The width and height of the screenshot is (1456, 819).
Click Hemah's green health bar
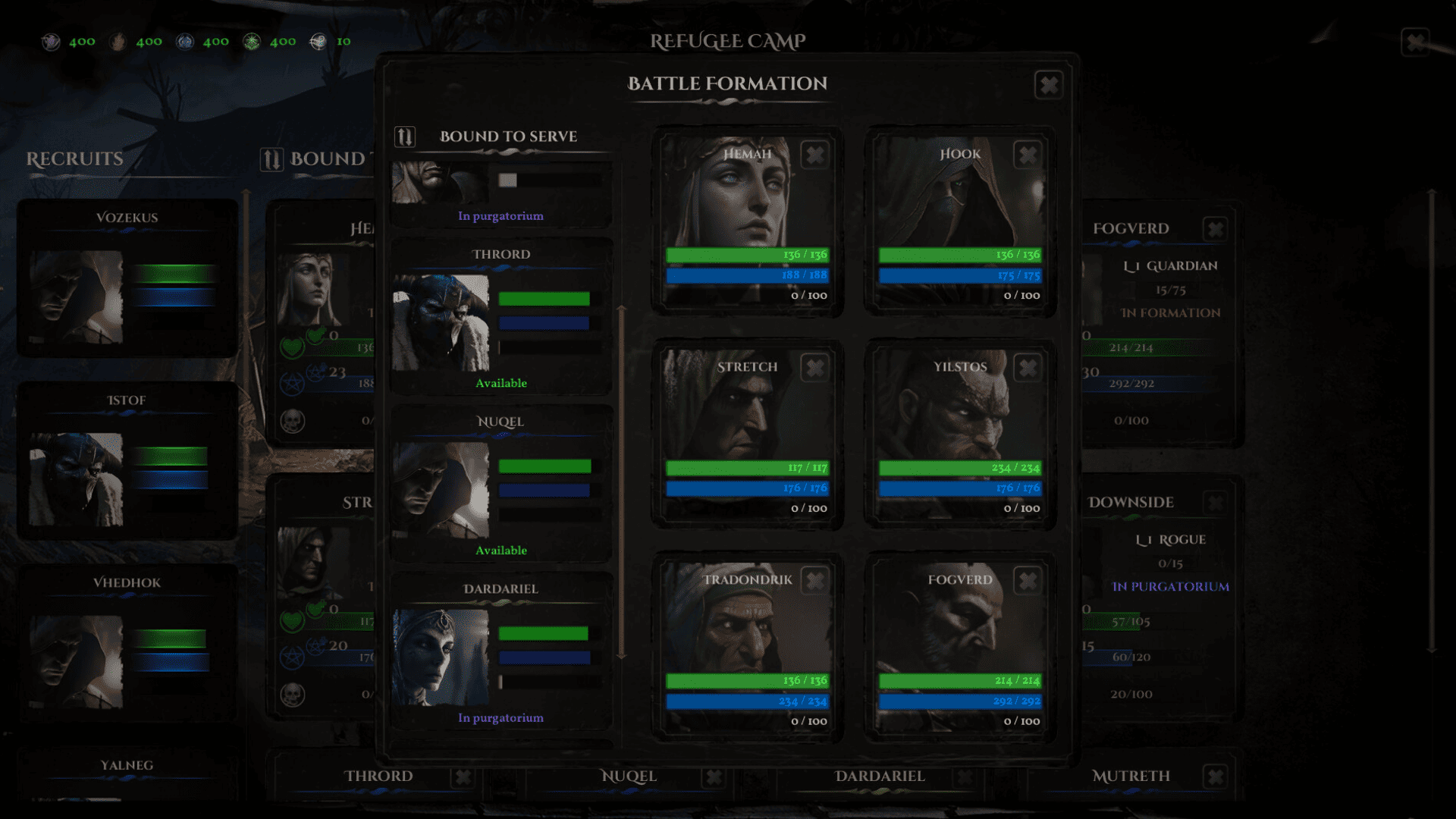(747, 255)
